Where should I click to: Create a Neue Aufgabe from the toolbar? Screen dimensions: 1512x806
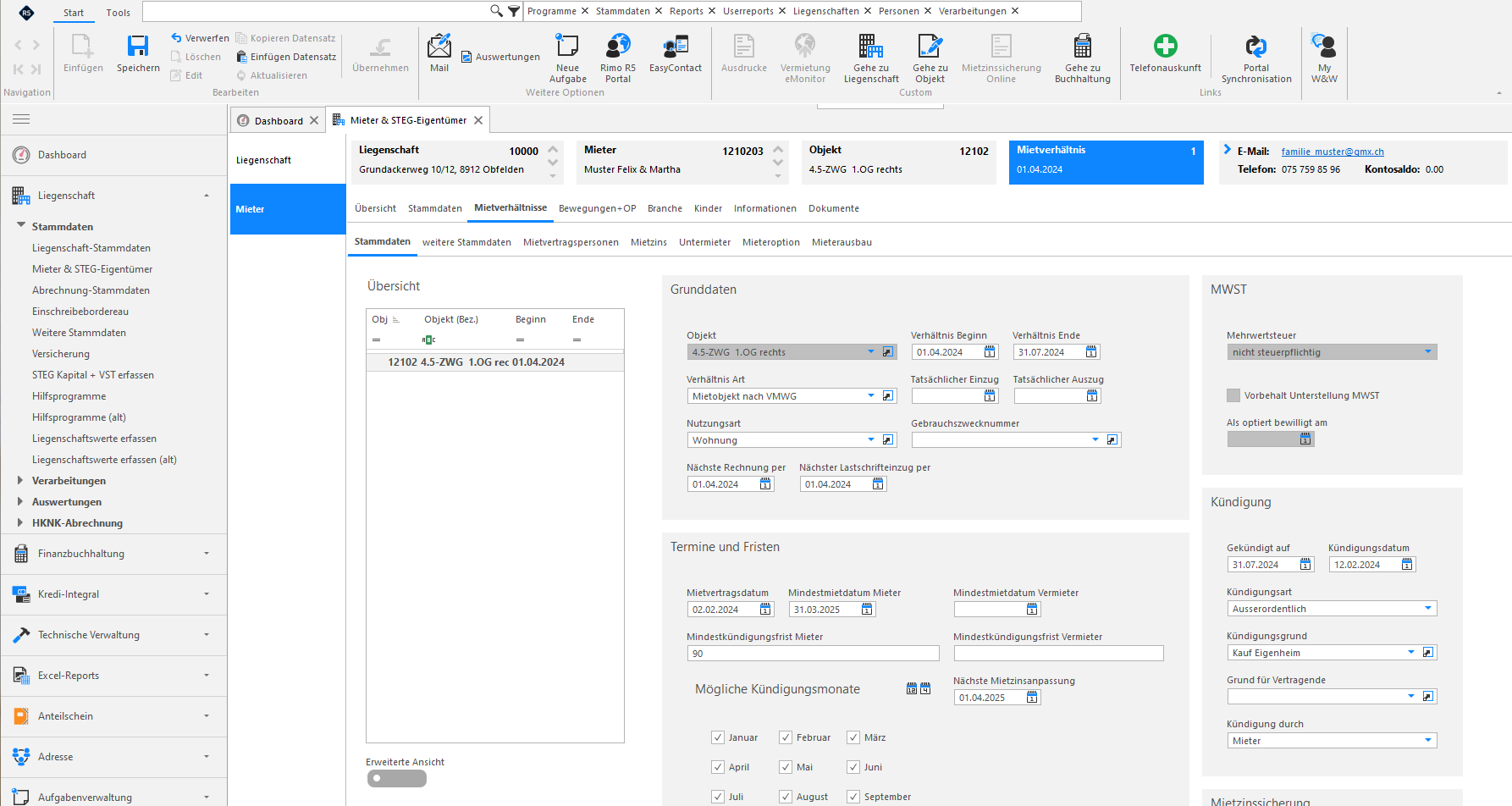pos(567,46)
